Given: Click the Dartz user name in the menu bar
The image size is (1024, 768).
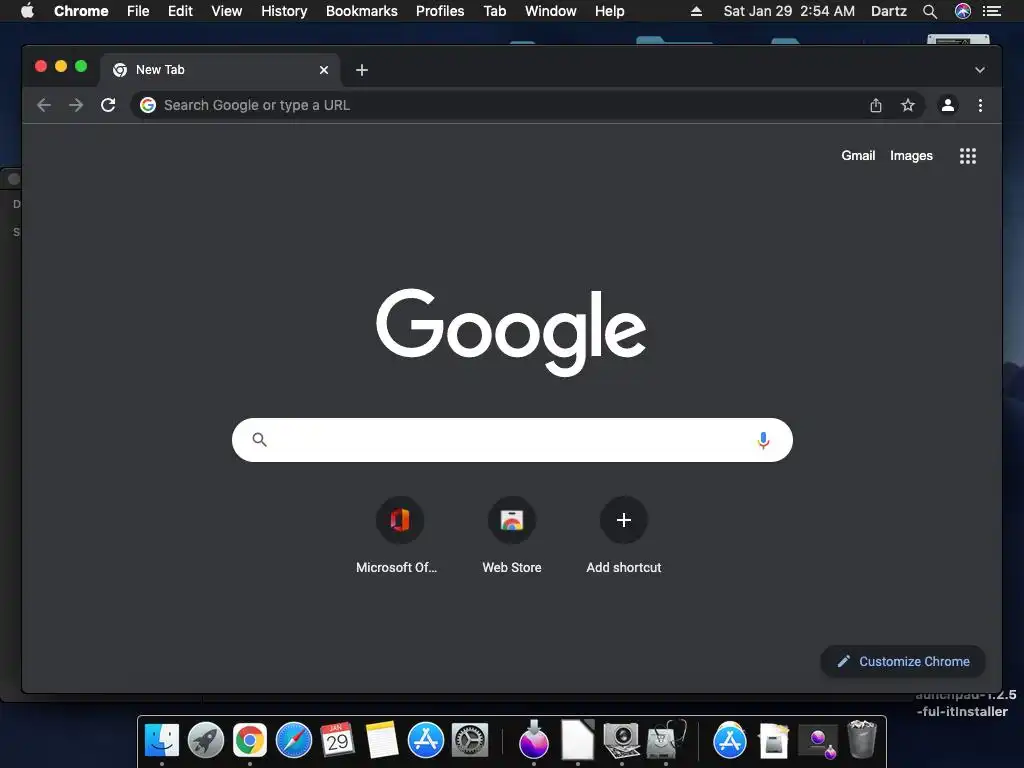Looking at the screenshot, I should tap(889, 11).
